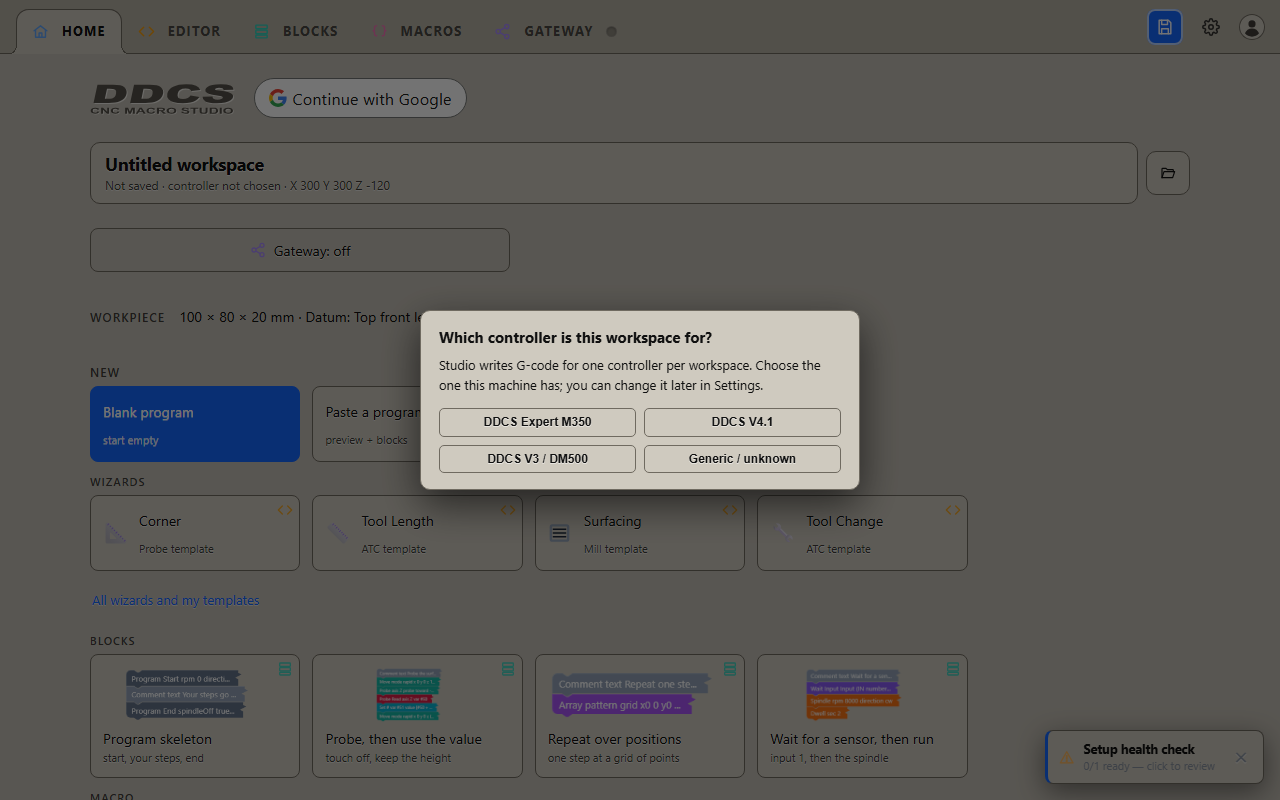
Task: Click the DDCS CNC Macro Studio logo
Action: click(x=163, y=98)
